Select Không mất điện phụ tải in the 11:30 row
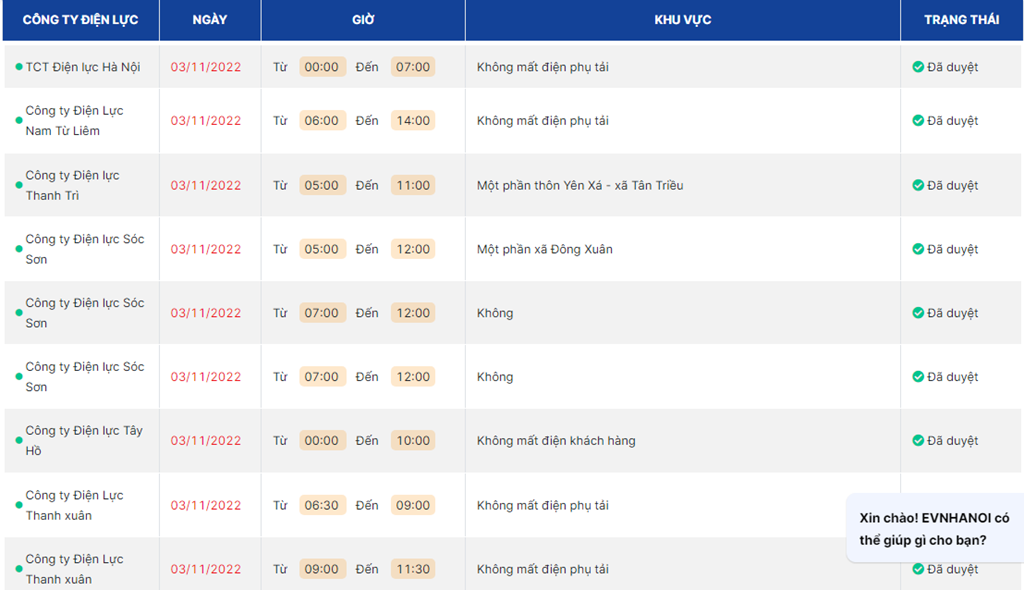 coord(543,569)
